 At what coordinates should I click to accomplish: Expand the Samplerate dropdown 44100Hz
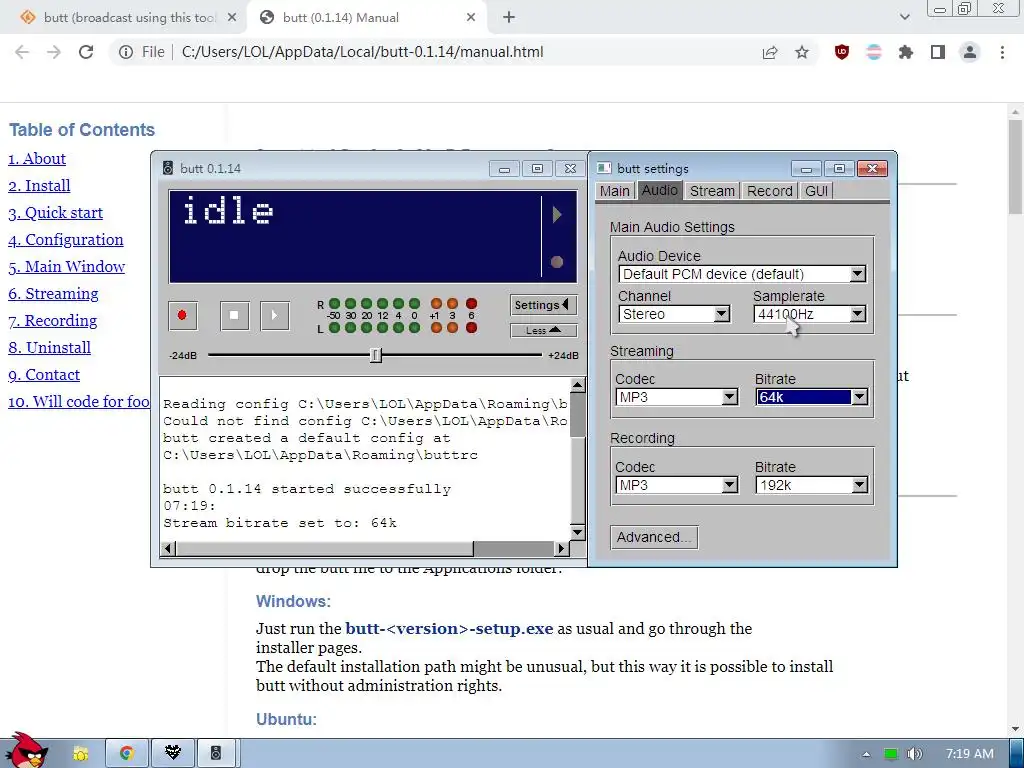(810, 314)
